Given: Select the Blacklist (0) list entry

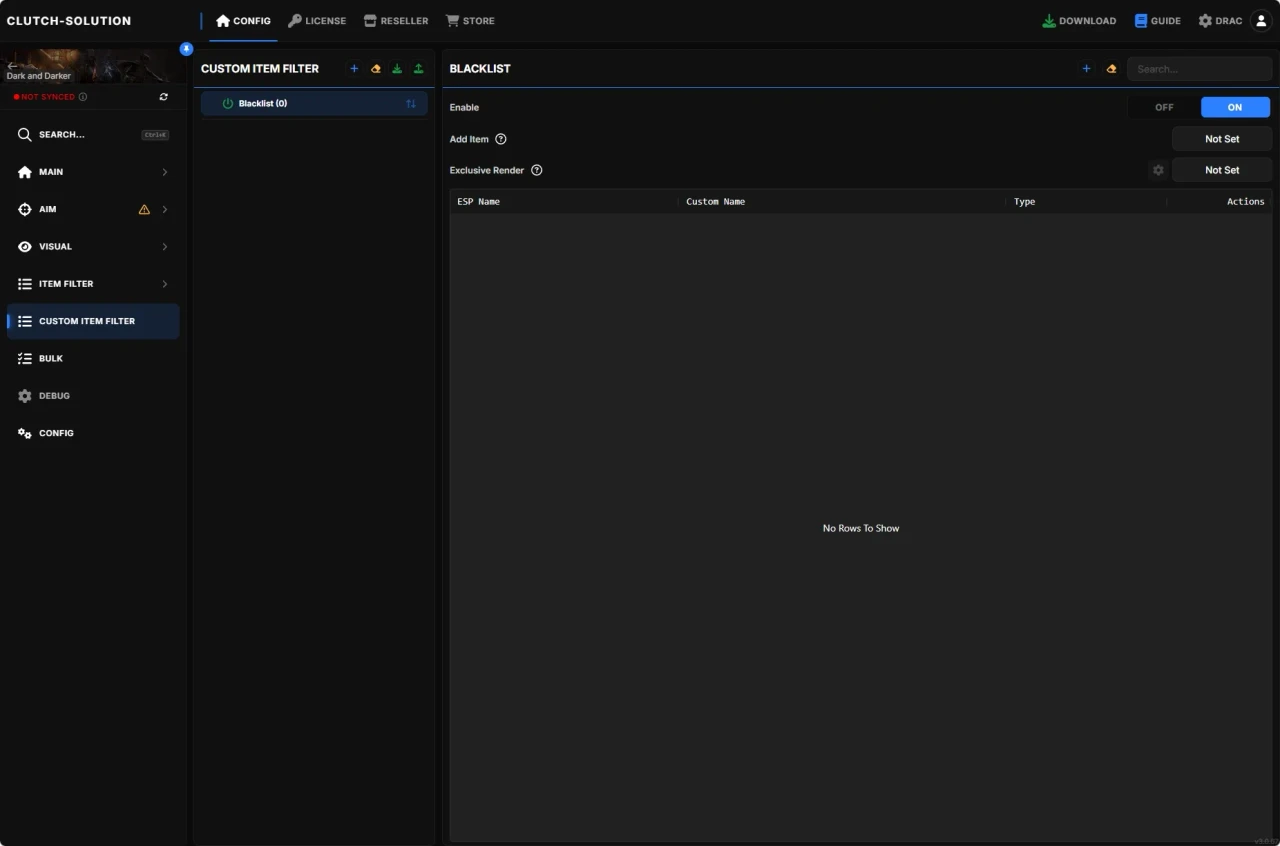Looking at the screenshot, I should click(x=314, y=104).
